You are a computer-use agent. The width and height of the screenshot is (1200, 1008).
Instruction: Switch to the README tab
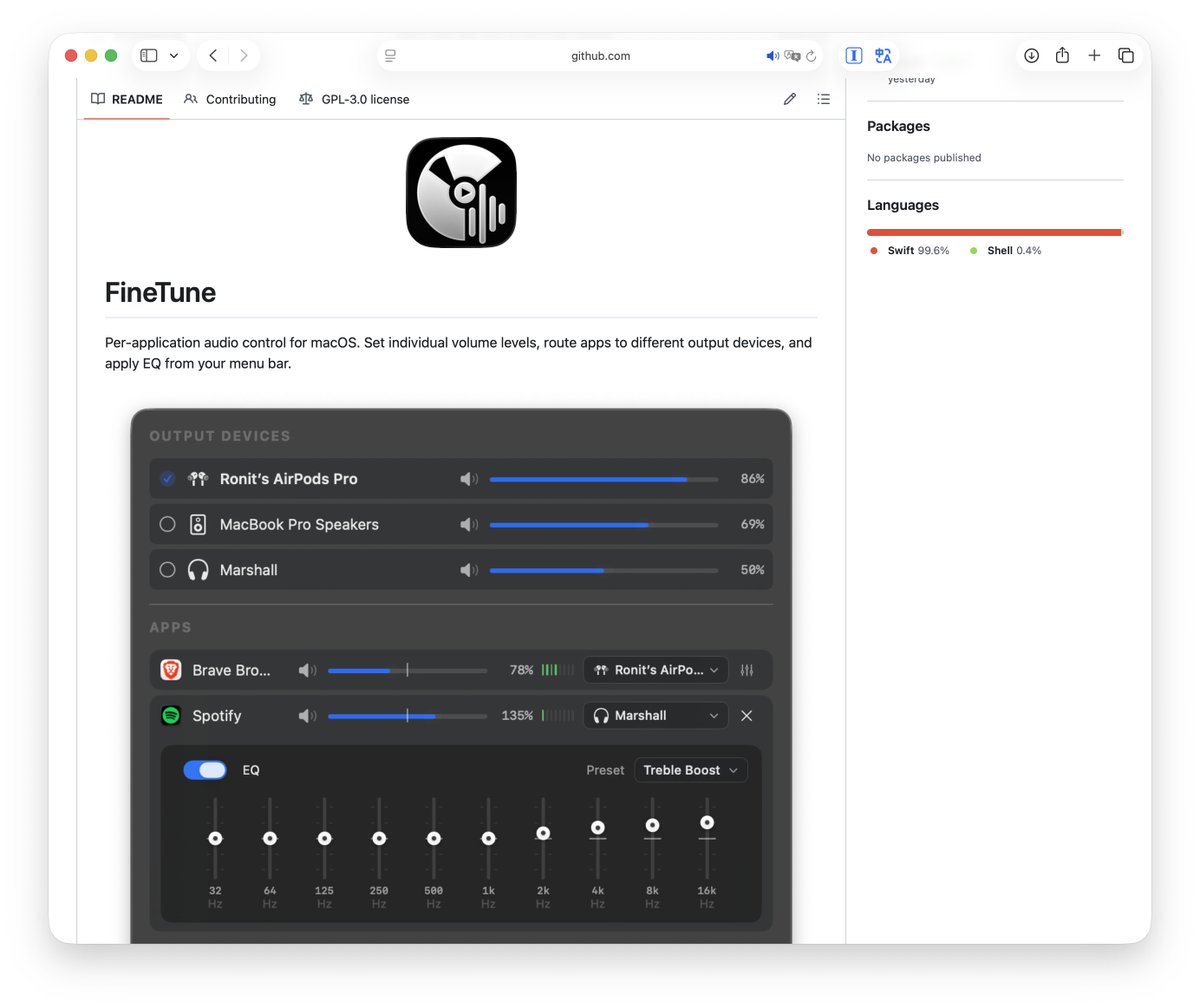[x=127, y=99]
